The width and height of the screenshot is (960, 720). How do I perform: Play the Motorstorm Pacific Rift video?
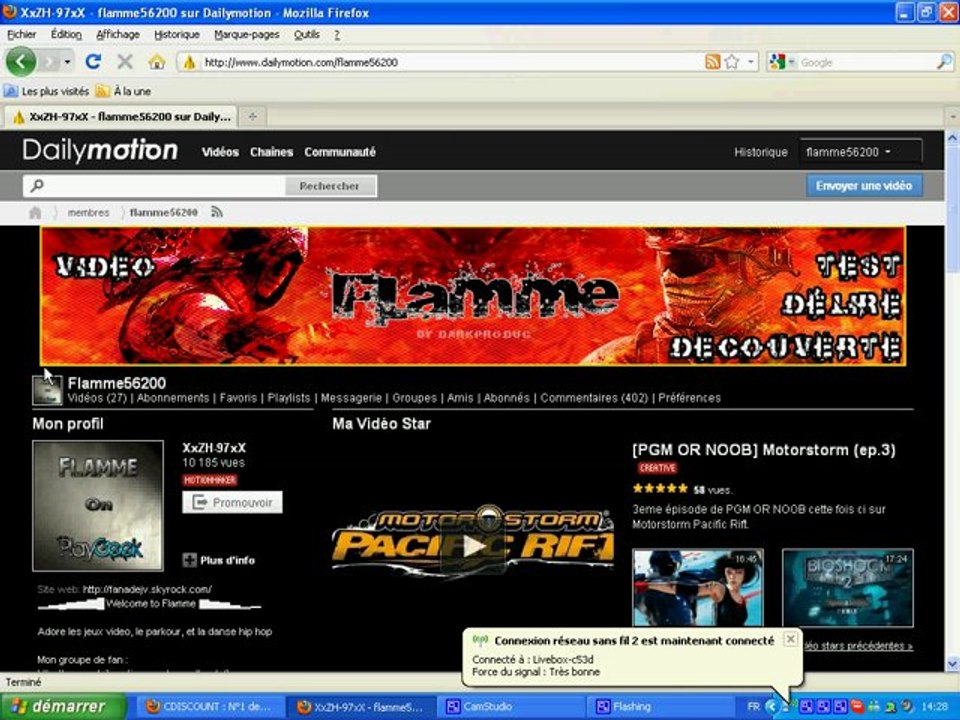pyautogui.click(x=473, y=547)
